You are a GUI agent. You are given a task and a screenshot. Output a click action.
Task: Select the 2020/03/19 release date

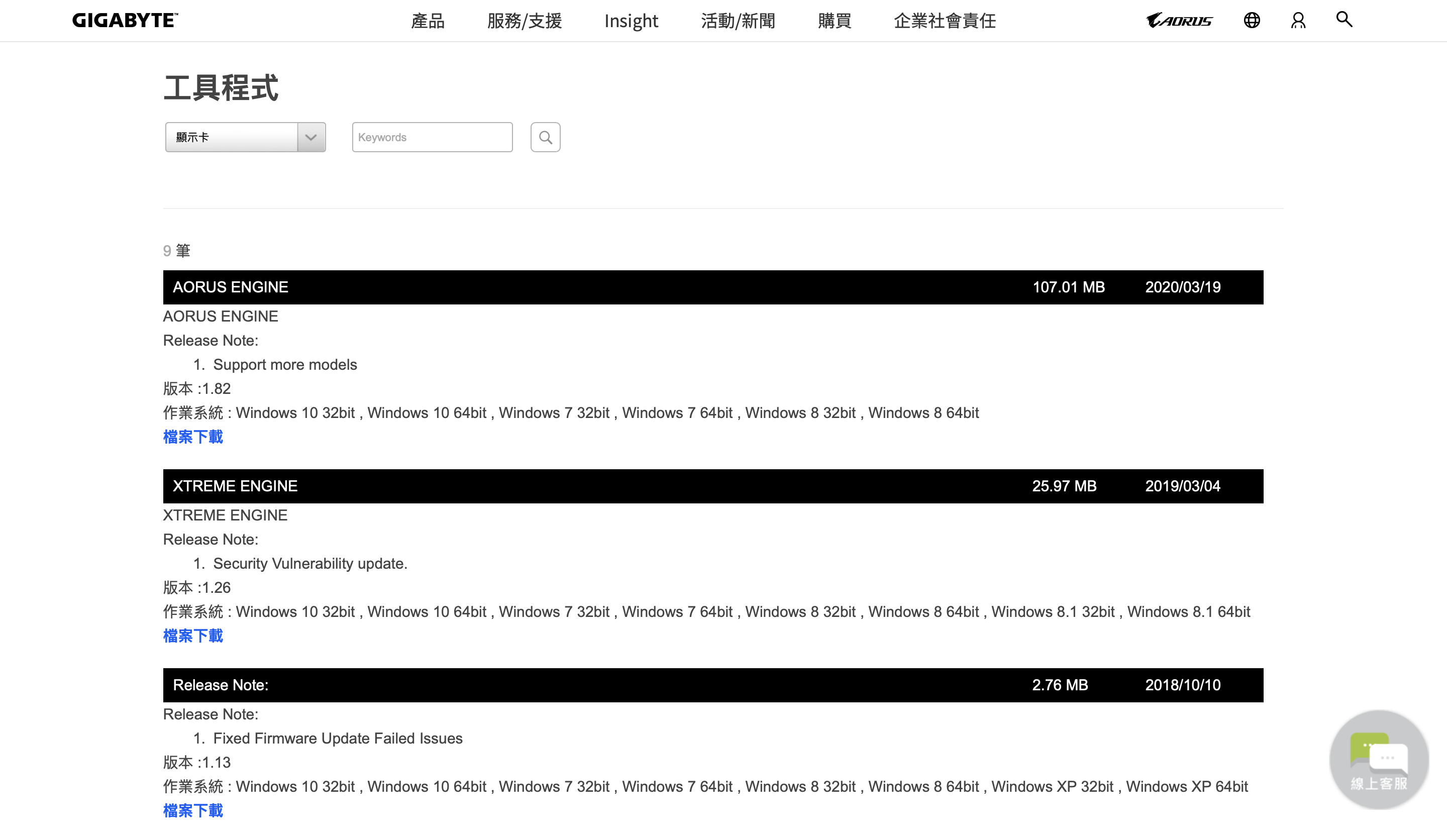1183,287
